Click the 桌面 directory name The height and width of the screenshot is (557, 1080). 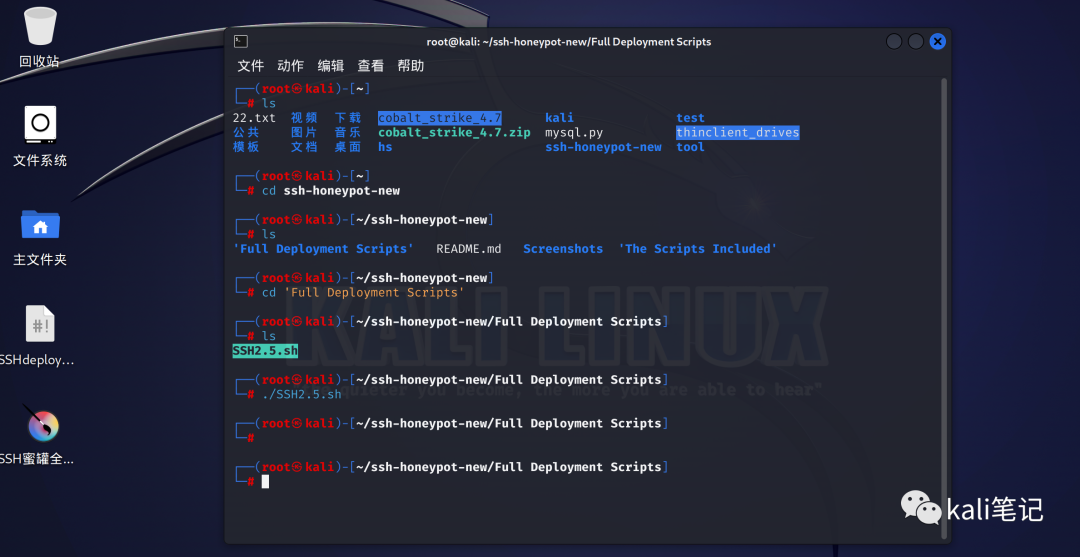click(348, 147)
